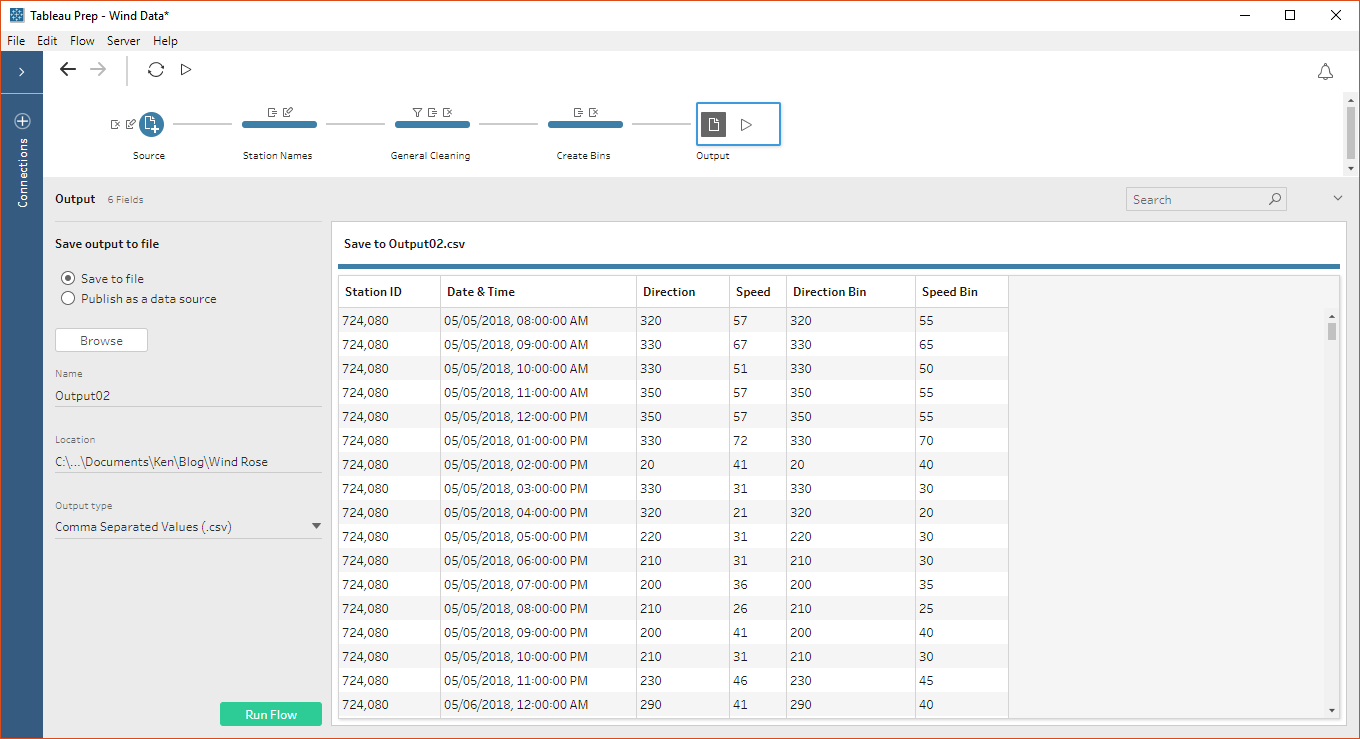
Task: Click the search magnifier icon
Action: click(1275, 199)
